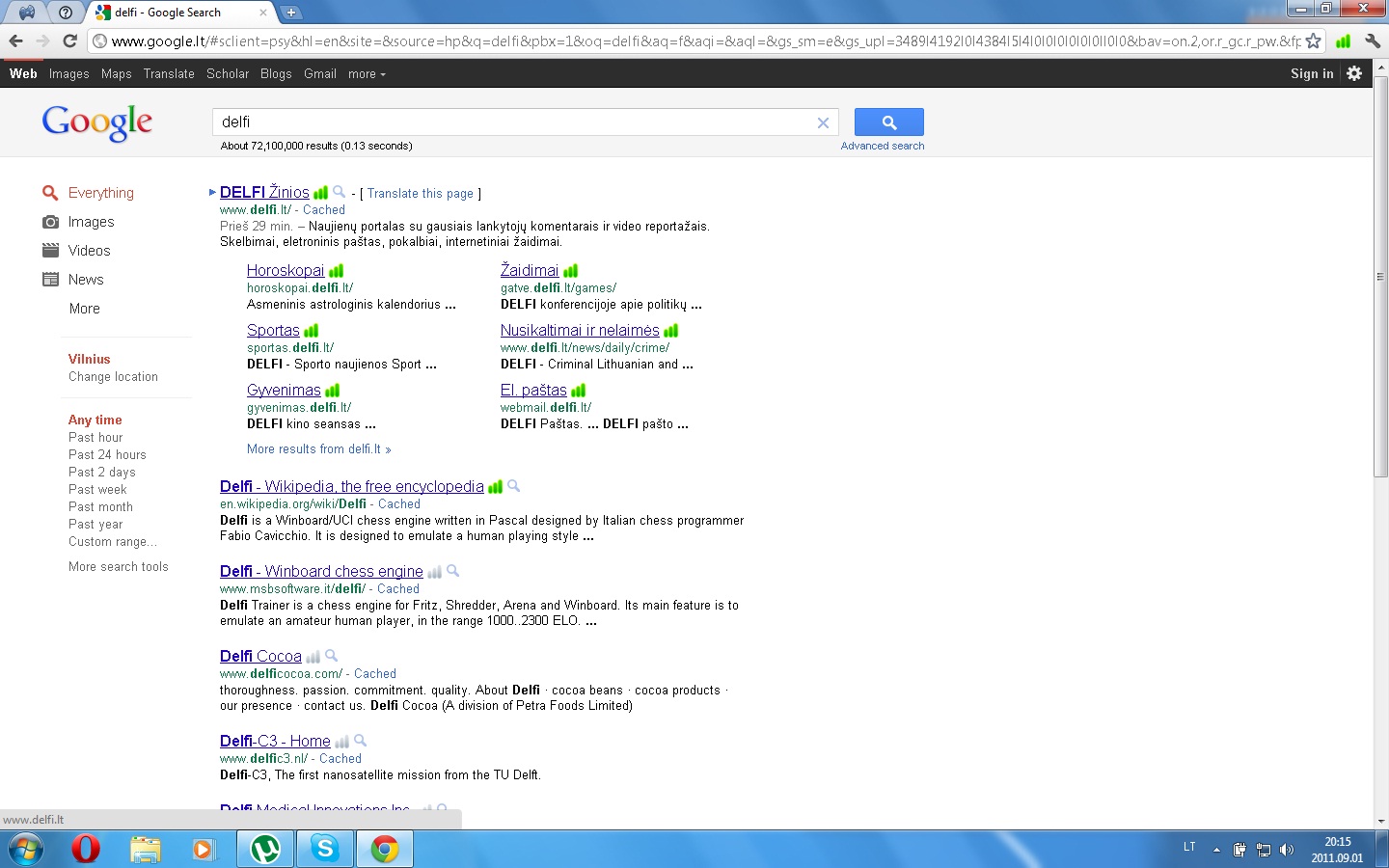
Task: Preview DELFI Žinios result with magnifier icon
Action: pyautogui.click(x=339, y=192)
